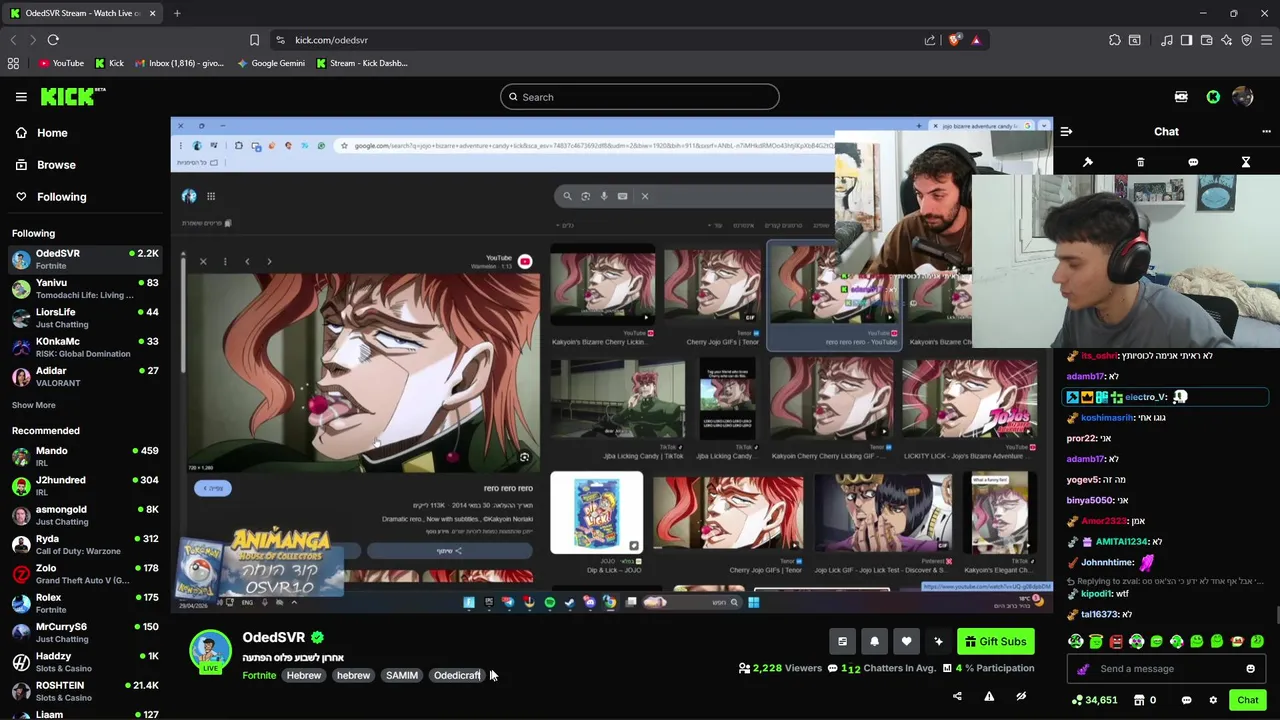Screen dimensions: 1280x720
Task: Click the main stream video player
Action: tap(612, 365)
